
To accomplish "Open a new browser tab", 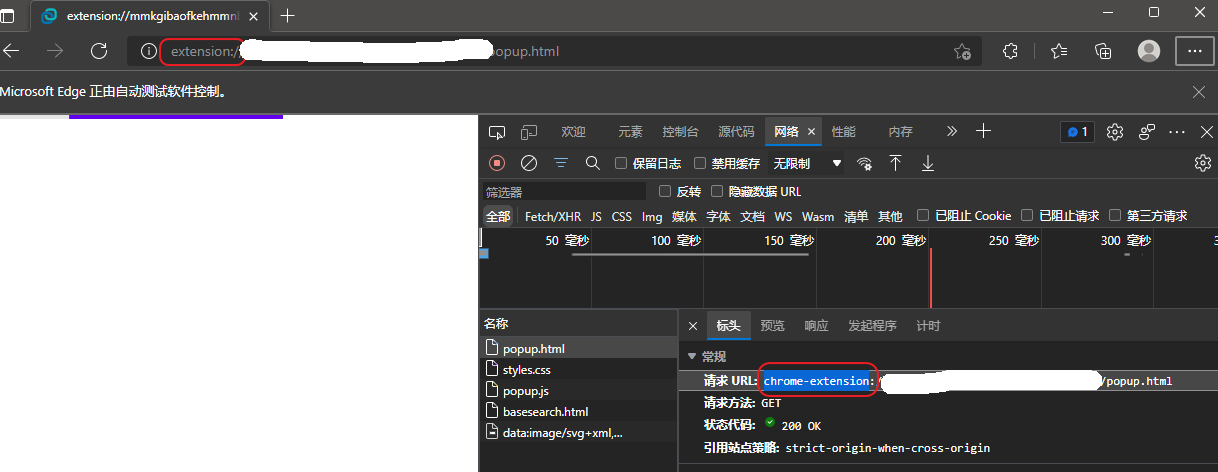I will [288, 15].
